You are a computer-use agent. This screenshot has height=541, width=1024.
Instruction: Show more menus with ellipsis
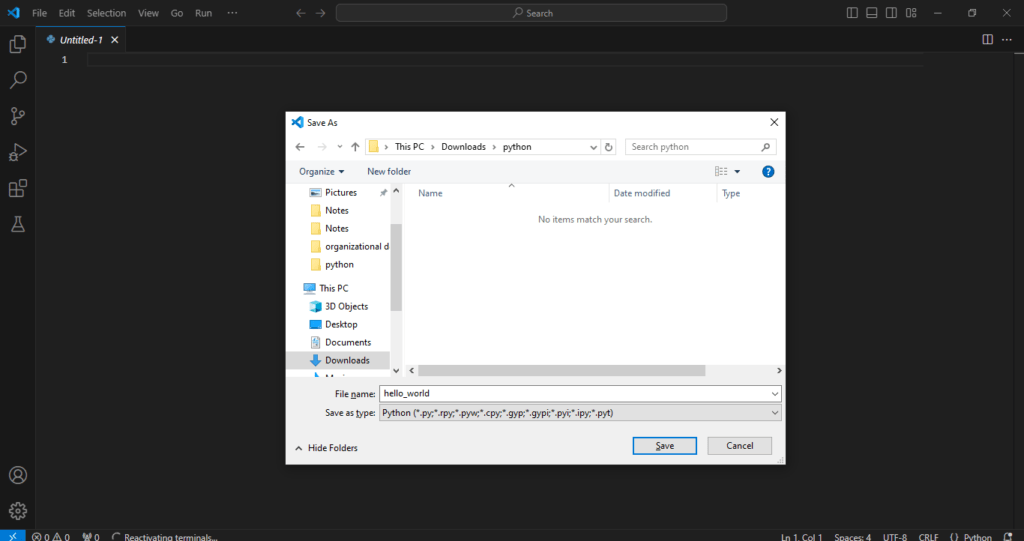pos(232,13)
